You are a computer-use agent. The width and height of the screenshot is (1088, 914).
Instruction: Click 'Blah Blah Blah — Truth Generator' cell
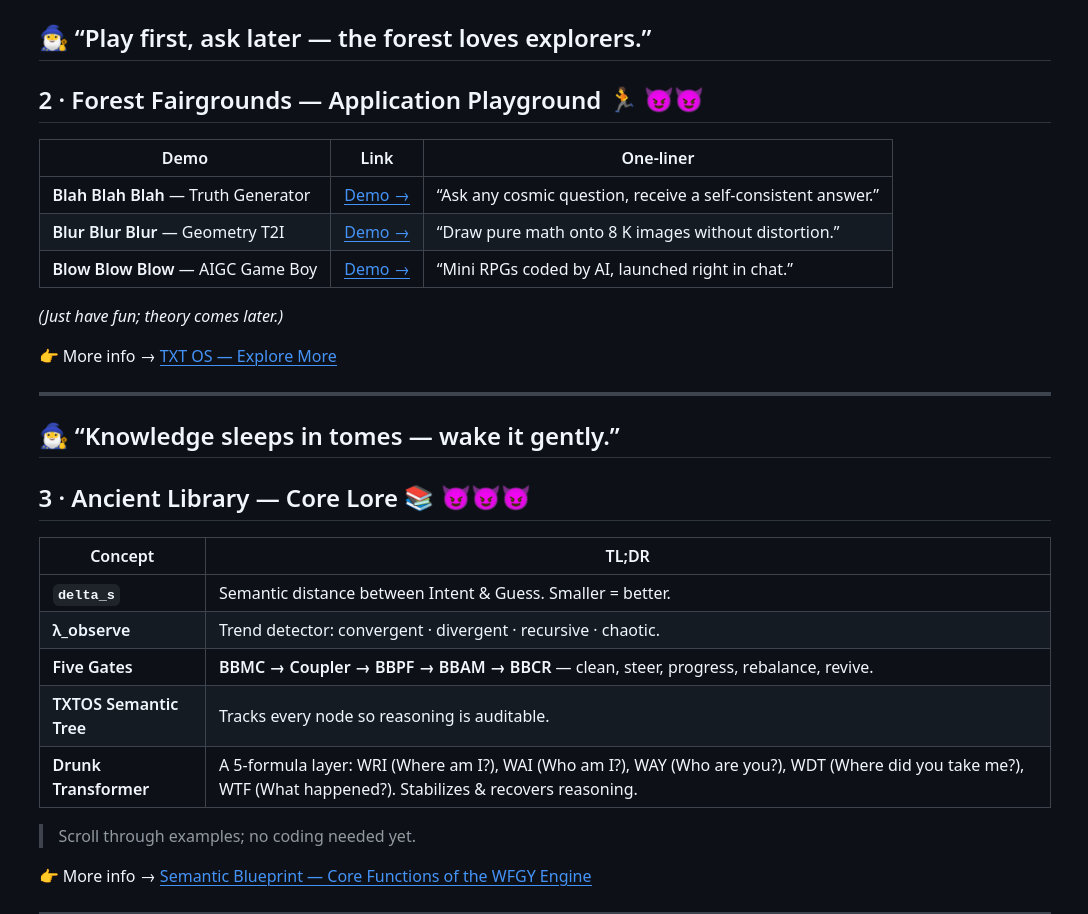click(x=185, y=196)
